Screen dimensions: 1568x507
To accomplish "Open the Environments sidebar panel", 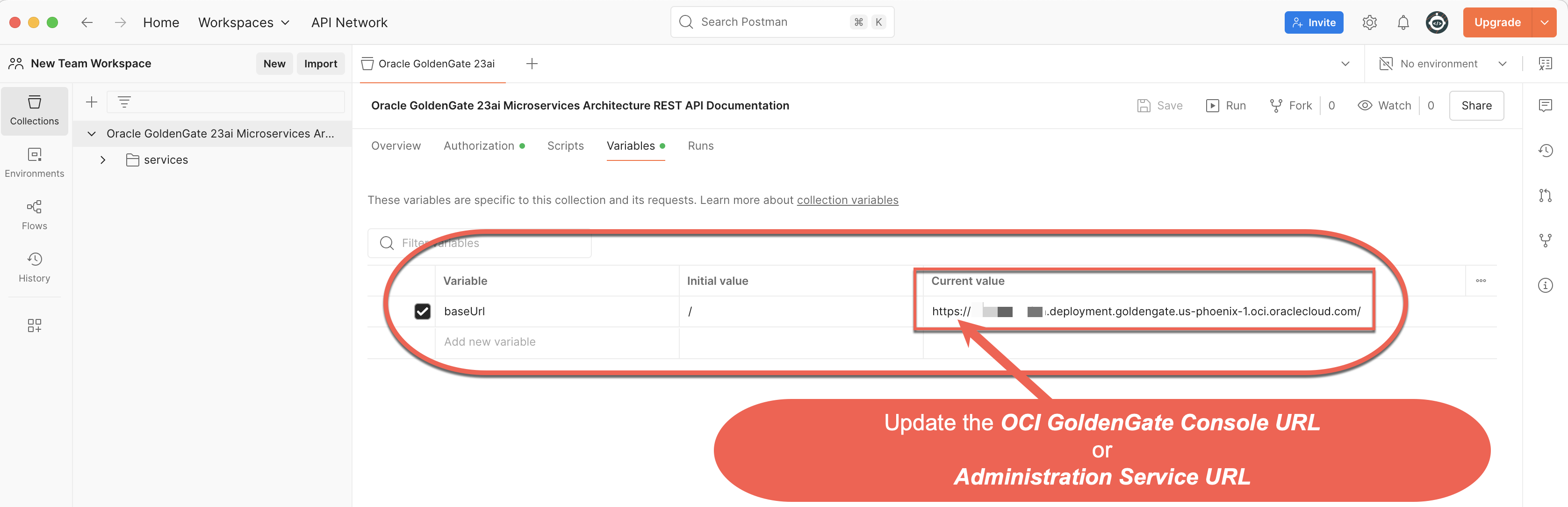I will click(34, 162).
